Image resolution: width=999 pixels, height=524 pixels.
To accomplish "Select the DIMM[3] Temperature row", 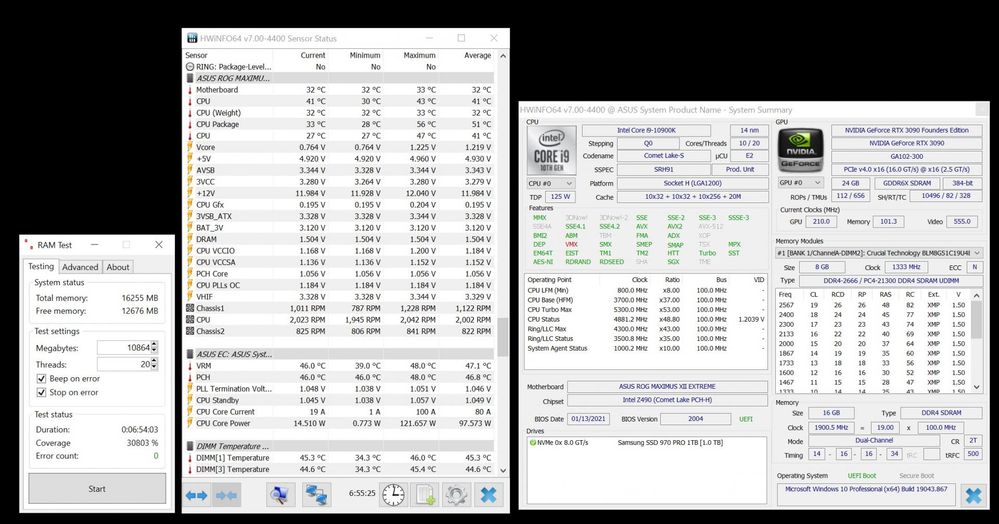I will [x=339, y=469].
